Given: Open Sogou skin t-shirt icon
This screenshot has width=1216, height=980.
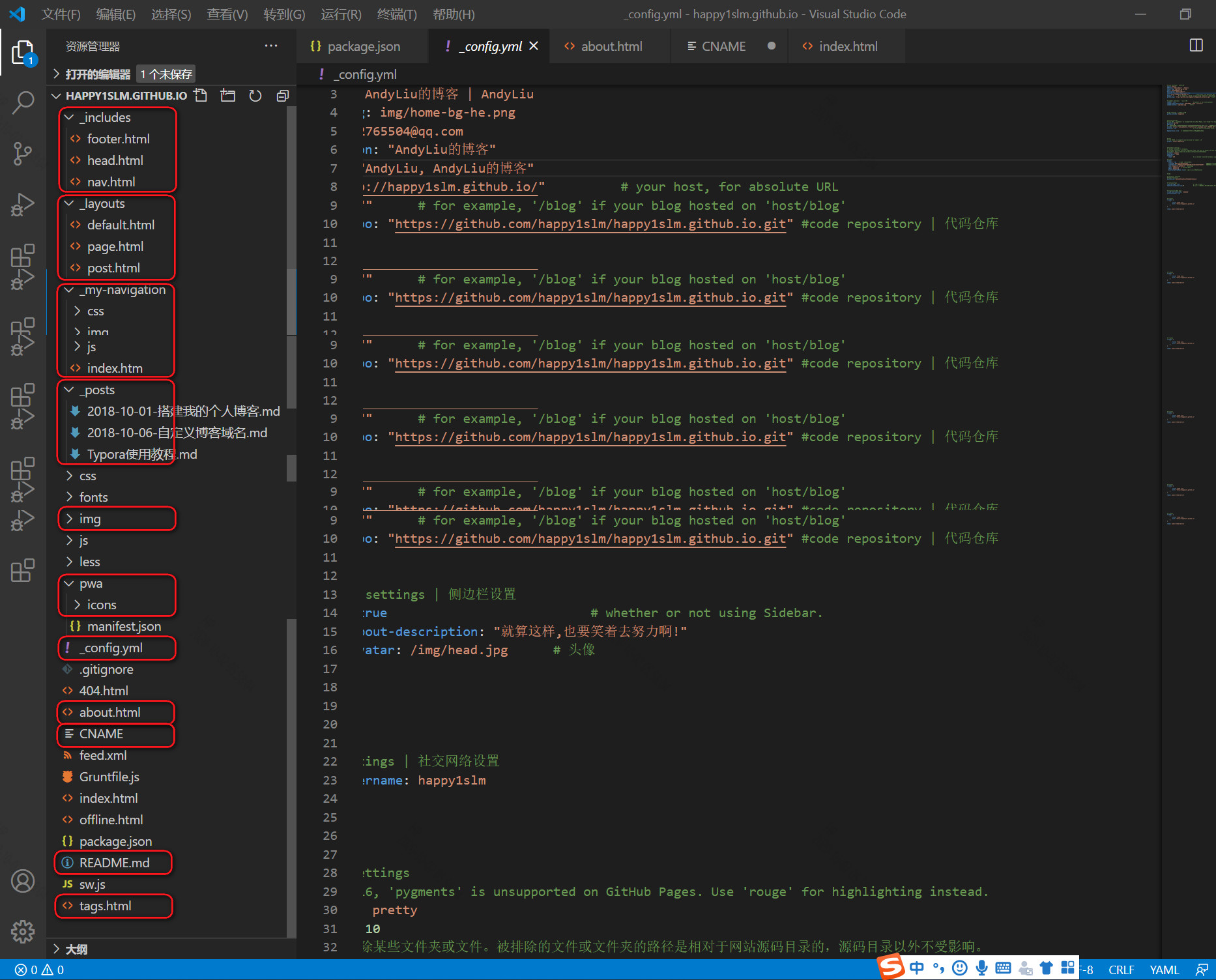Looking at the screenshot, I should (x=1047, y=968).
